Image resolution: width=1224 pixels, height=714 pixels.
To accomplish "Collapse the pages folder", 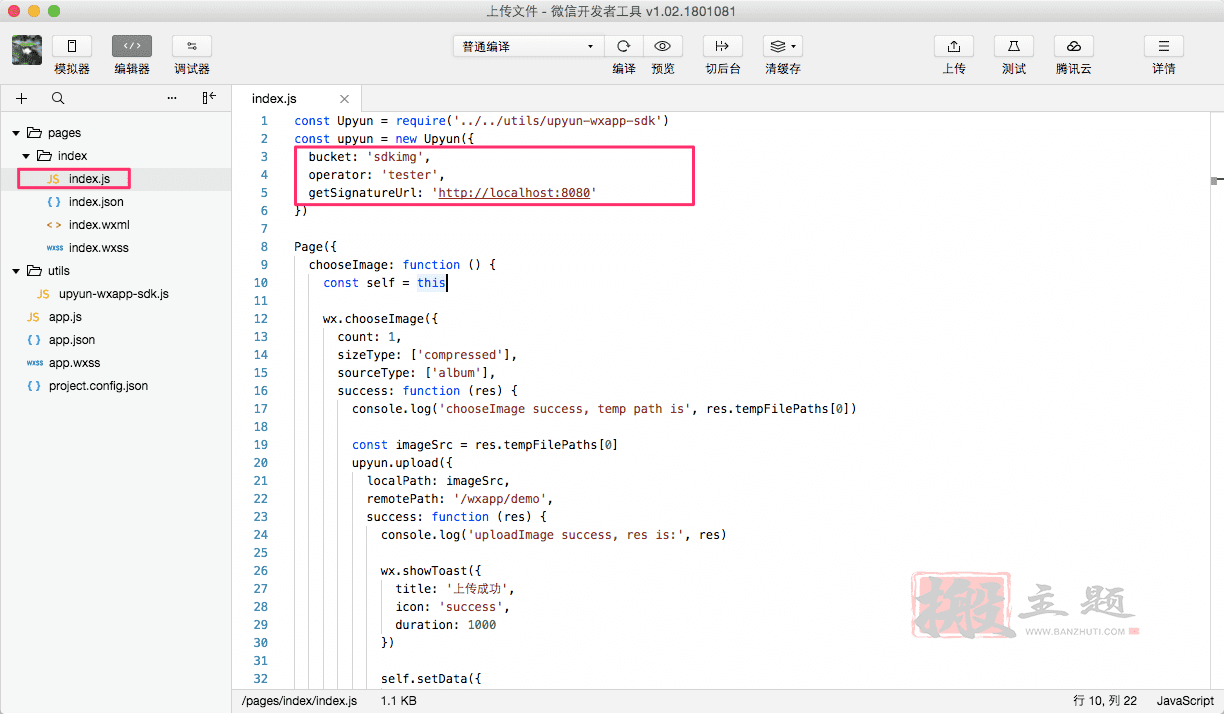I will click(x=16, y=133).
